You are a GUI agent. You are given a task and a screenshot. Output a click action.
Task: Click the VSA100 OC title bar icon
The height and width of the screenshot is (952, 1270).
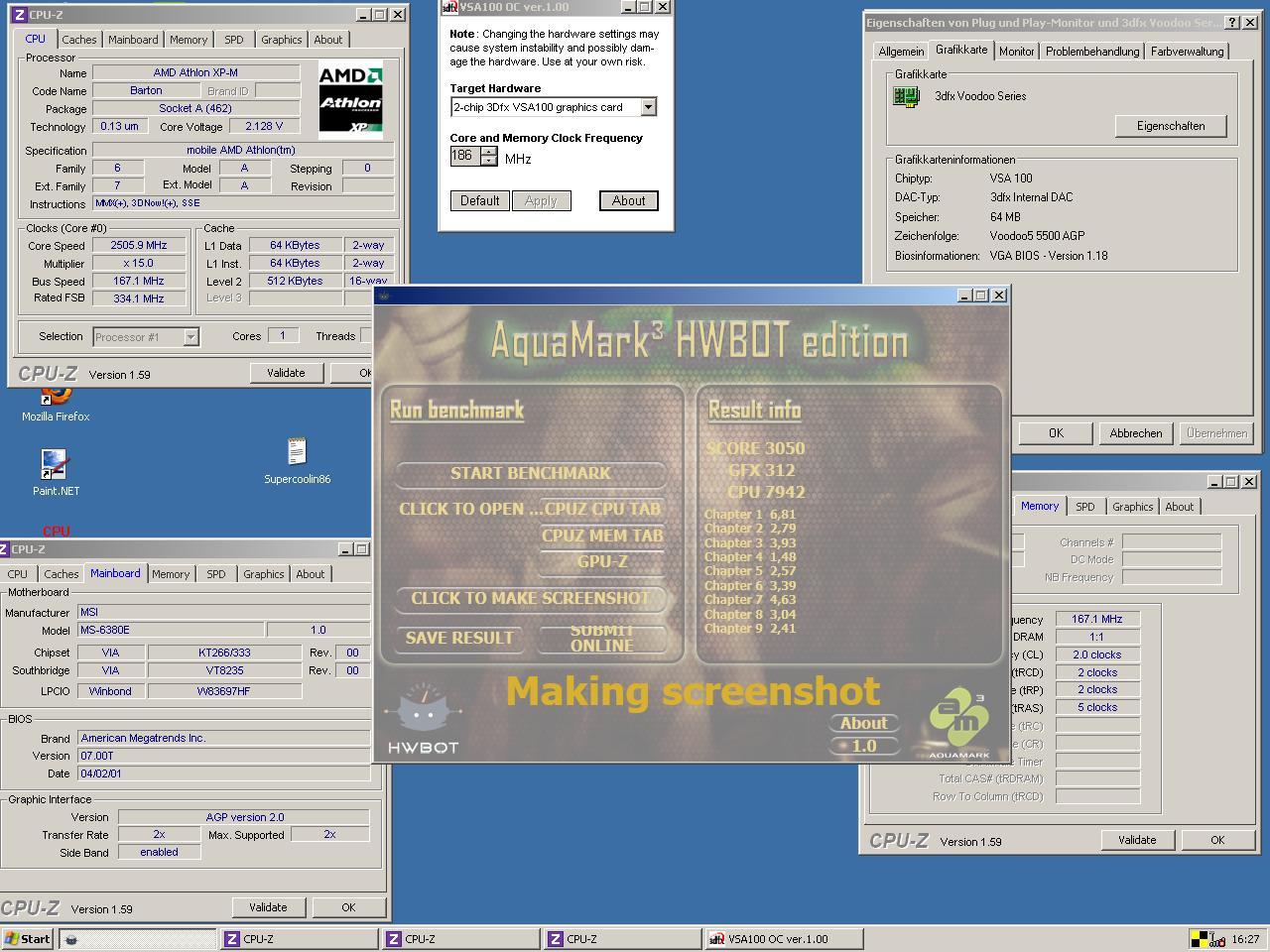pos(449,7)
